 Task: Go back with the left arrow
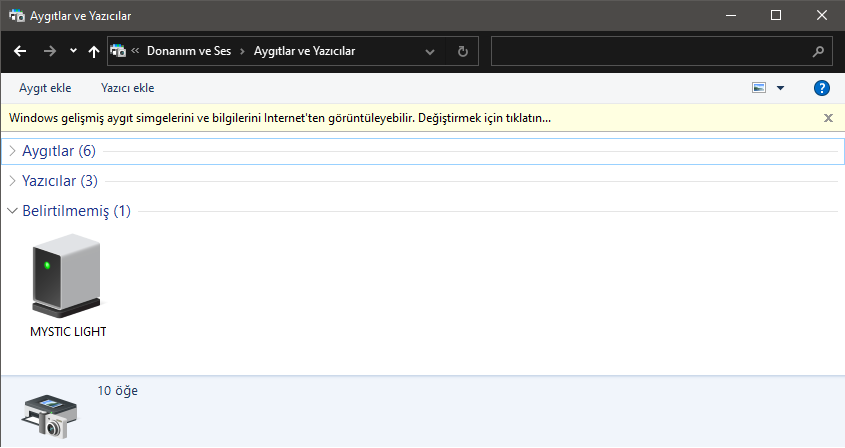pos(20,51)
